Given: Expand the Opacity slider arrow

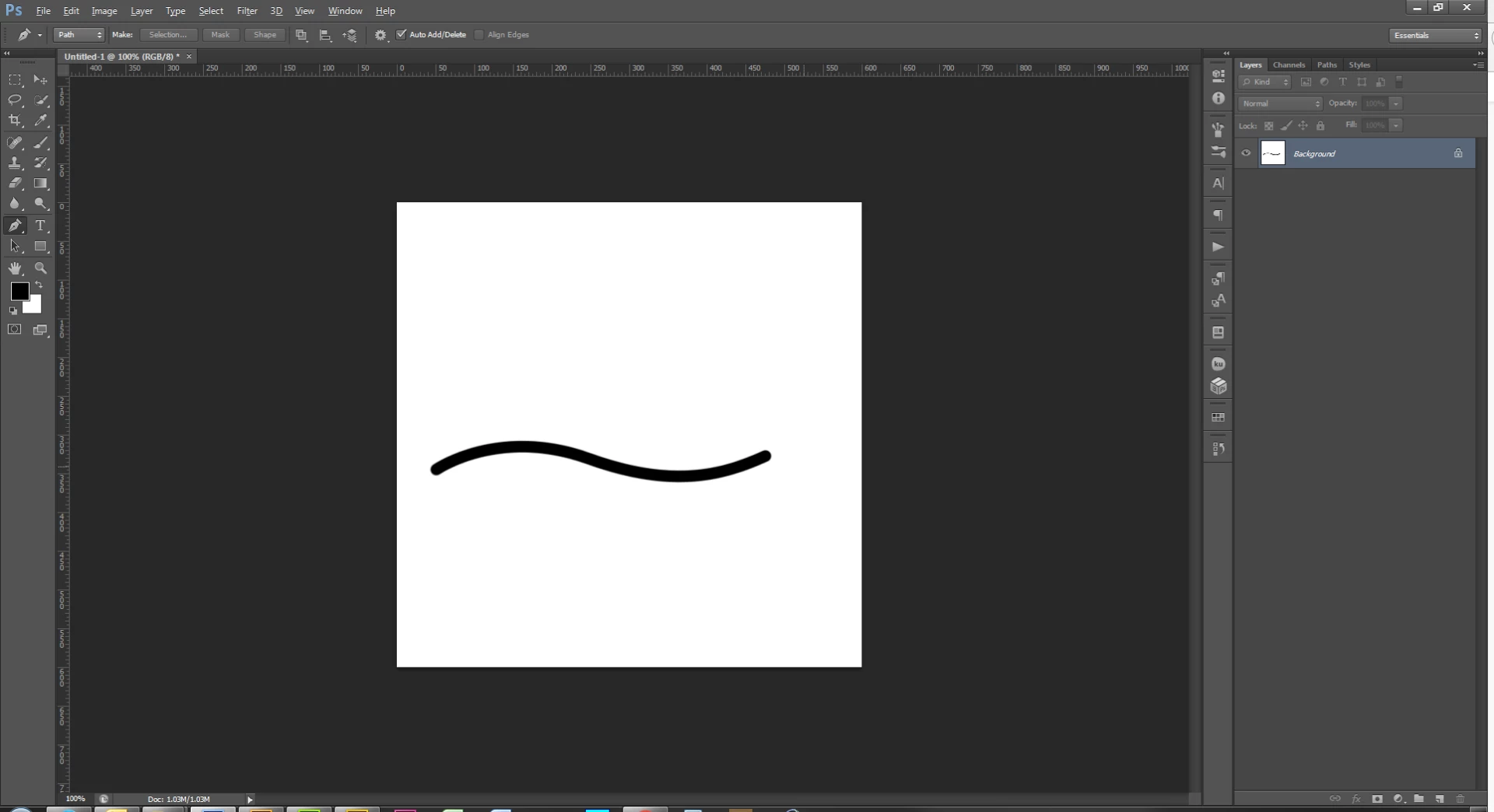Looking at the screenshot, I should [x=1397, y=103].
